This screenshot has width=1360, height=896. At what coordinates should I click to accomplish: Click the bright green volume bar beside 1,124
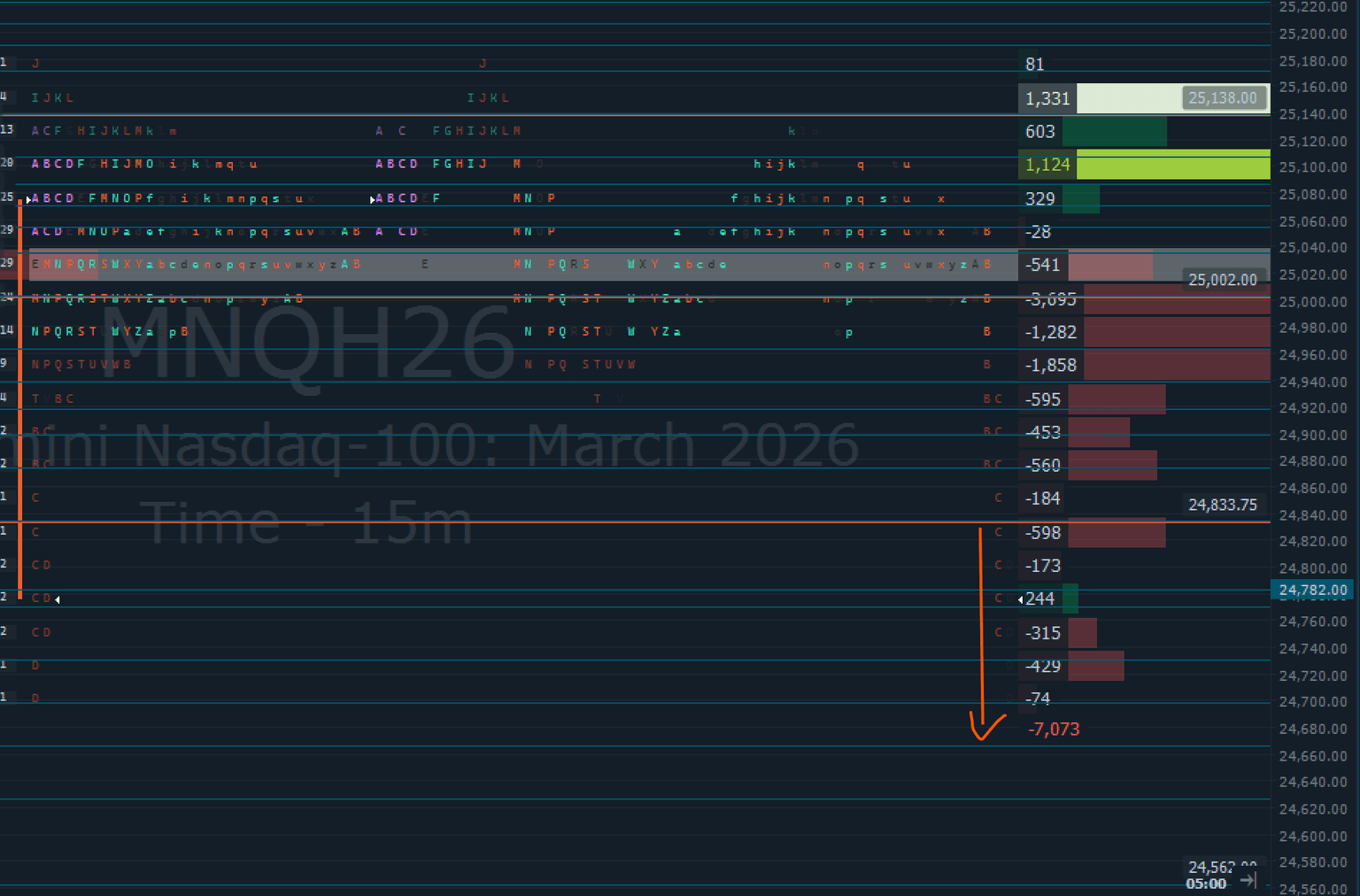tap(1173, 165)
